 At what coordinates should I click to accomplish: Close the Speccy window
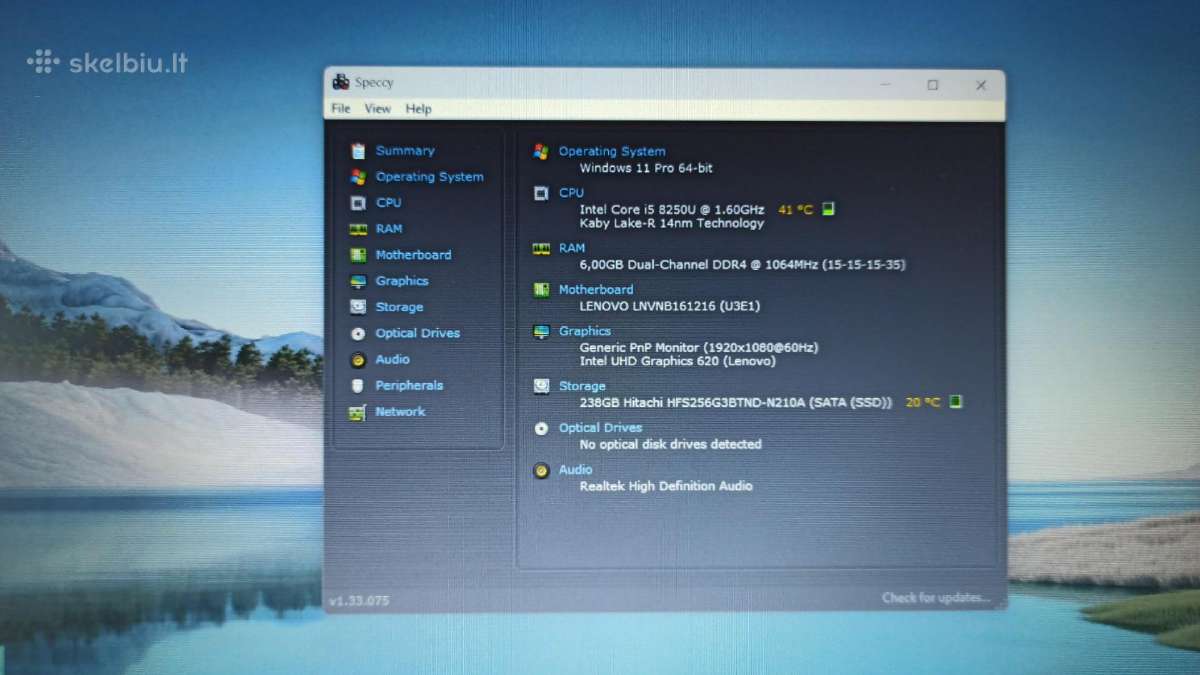pyautogui.click(x=980, y=85)
